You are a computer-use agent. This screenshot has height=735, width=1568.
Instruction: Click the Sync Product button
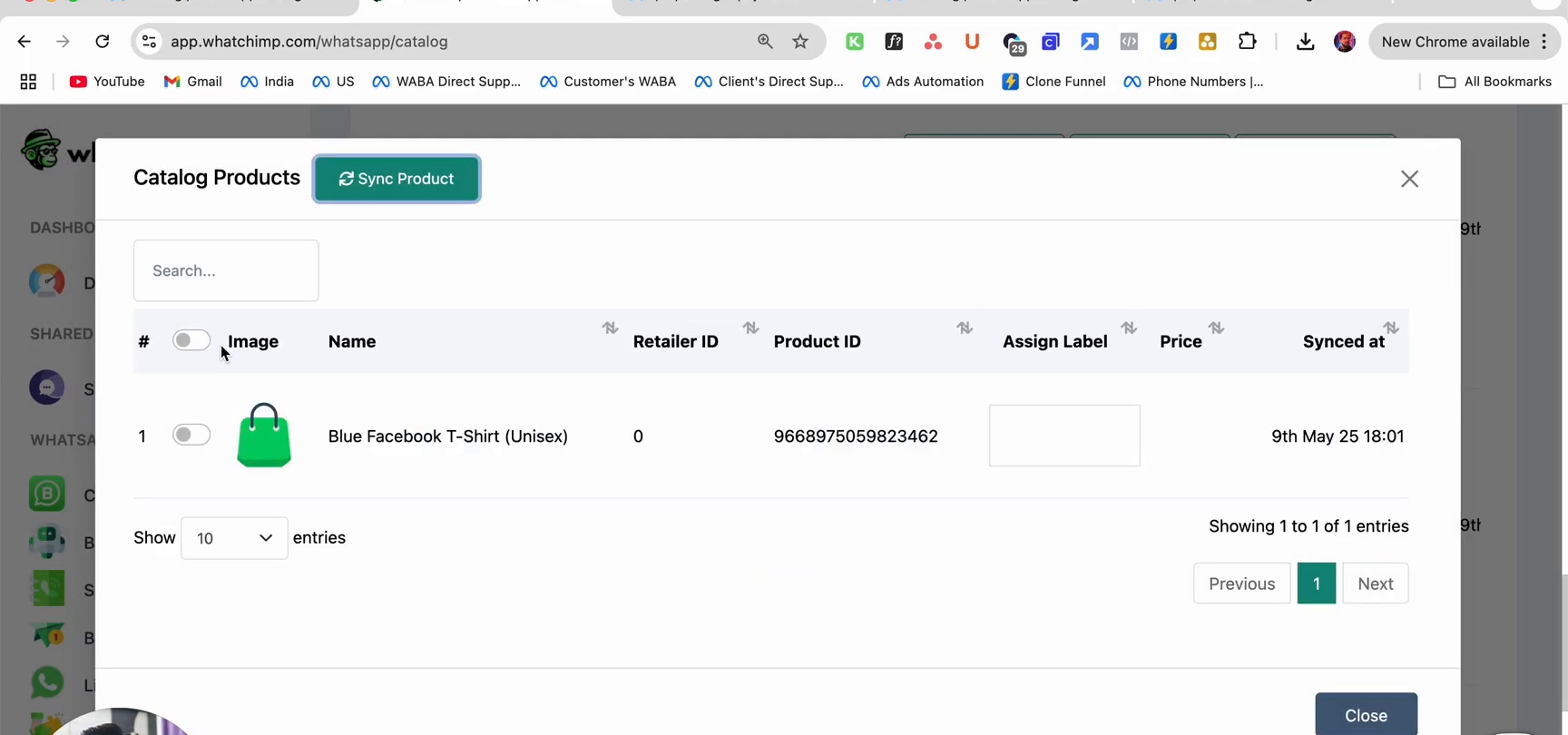tap(397, 179)
